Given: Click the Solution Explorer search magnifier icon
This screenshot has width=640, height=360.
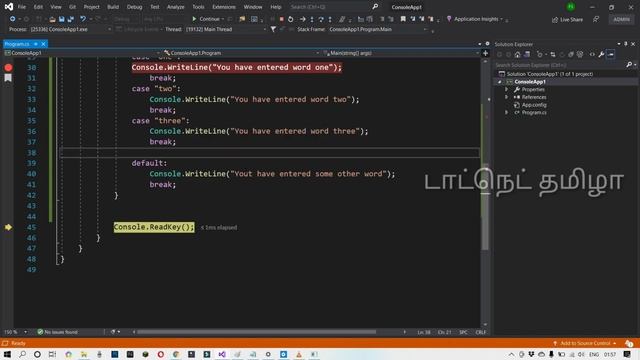Looking at the screenshot, I should pyautogui.click(x=629, y=65).
